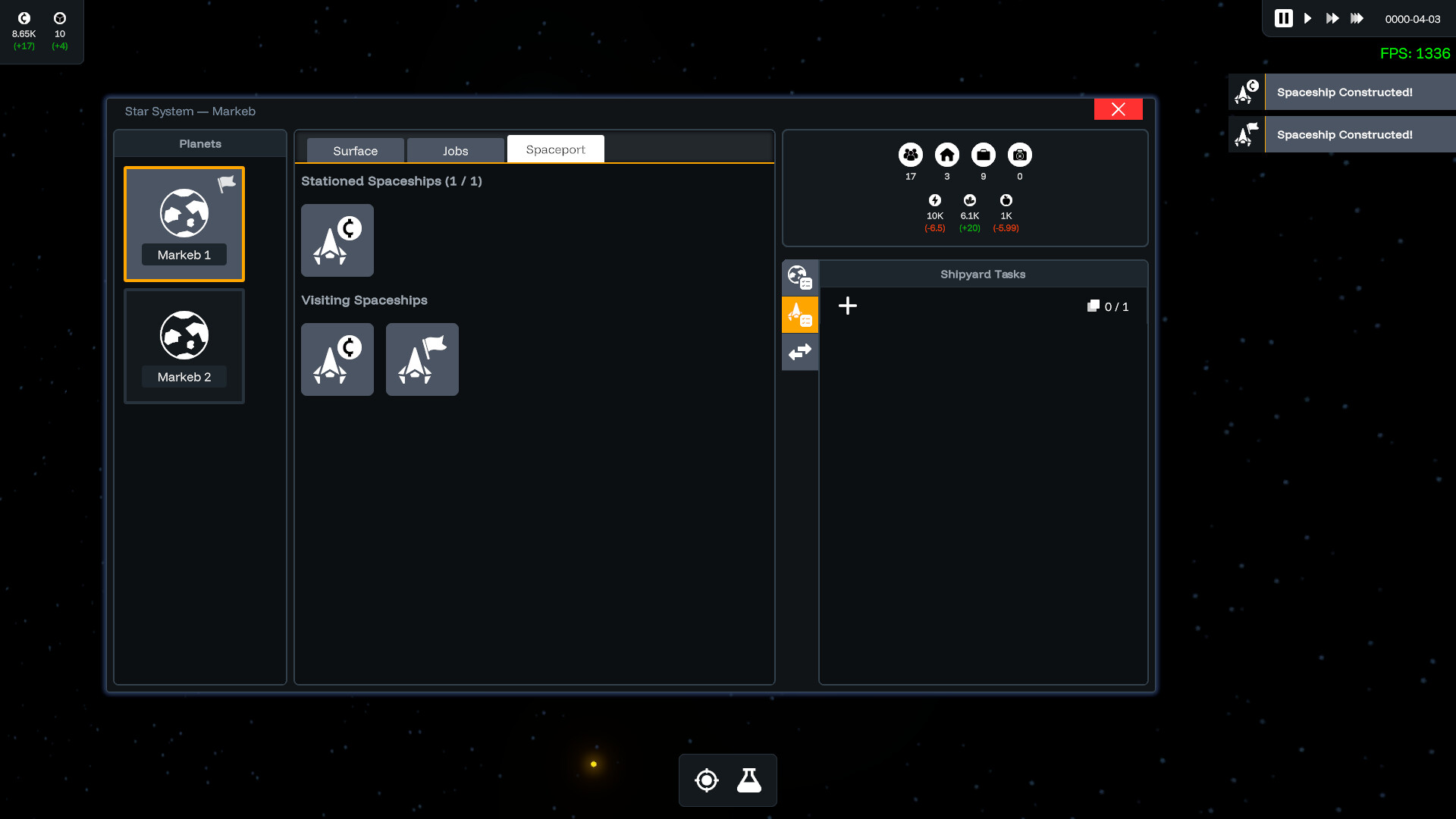Switch to the Jobs tab
Image resolution: width=1456 pixels, height=819 pixels.
(455, 150)
